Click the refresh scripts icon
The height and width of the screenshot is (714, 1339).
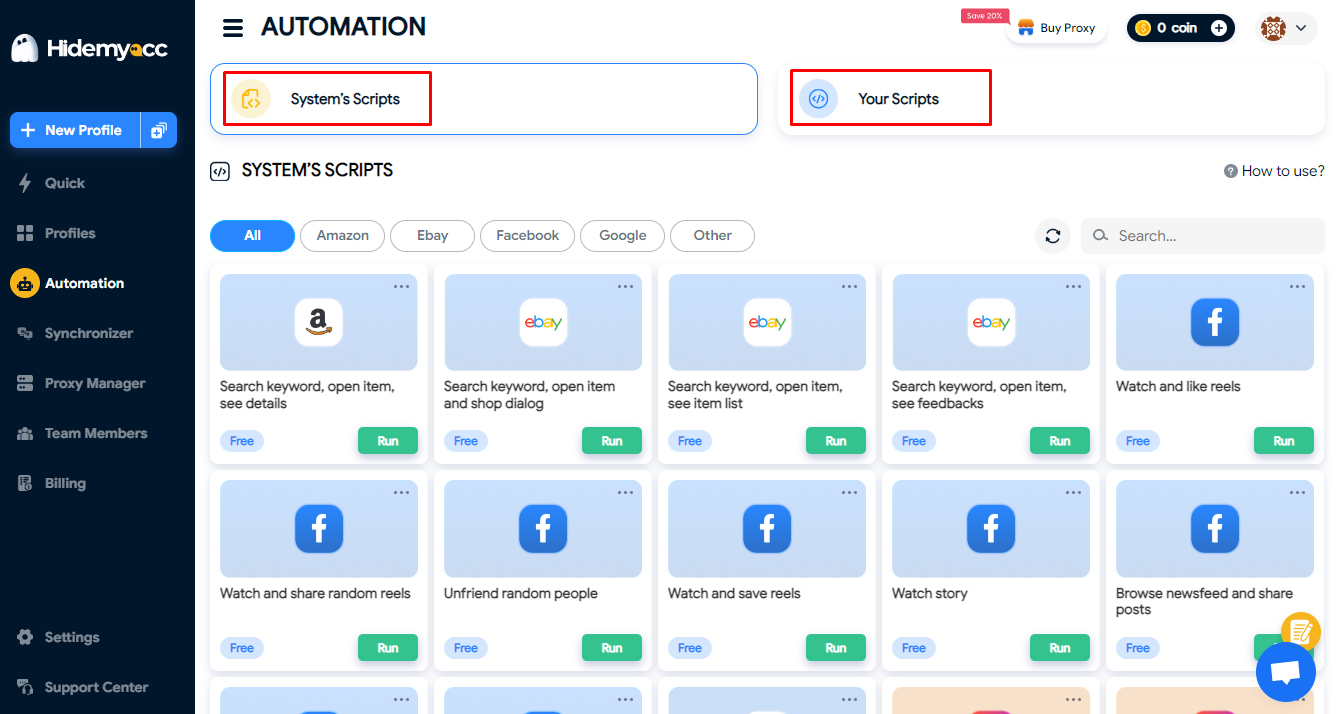tap(1052, 235)
